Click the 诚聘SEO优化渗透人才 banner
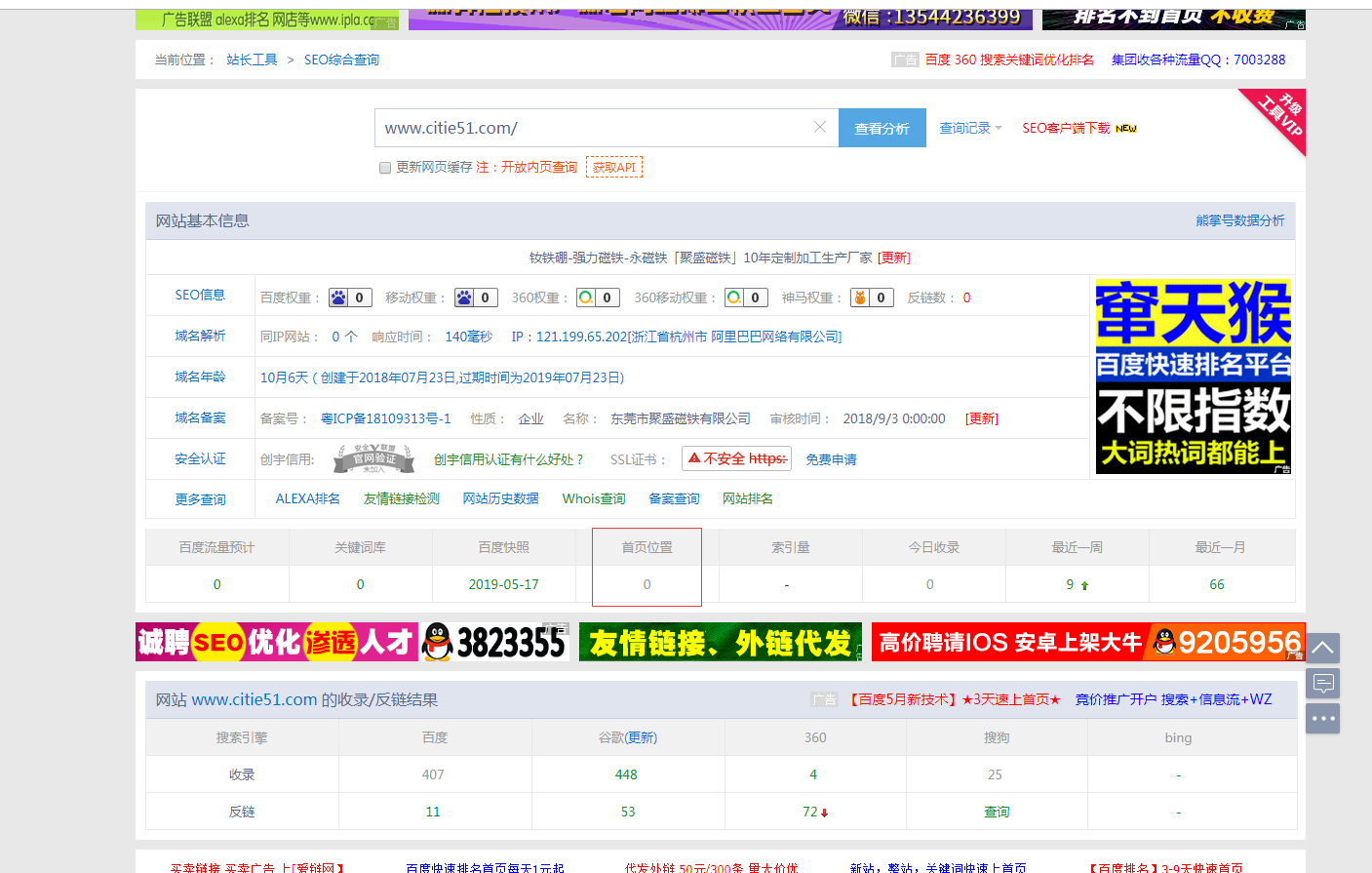Viewport: 1372px width, 873px height. pos(352,642)
